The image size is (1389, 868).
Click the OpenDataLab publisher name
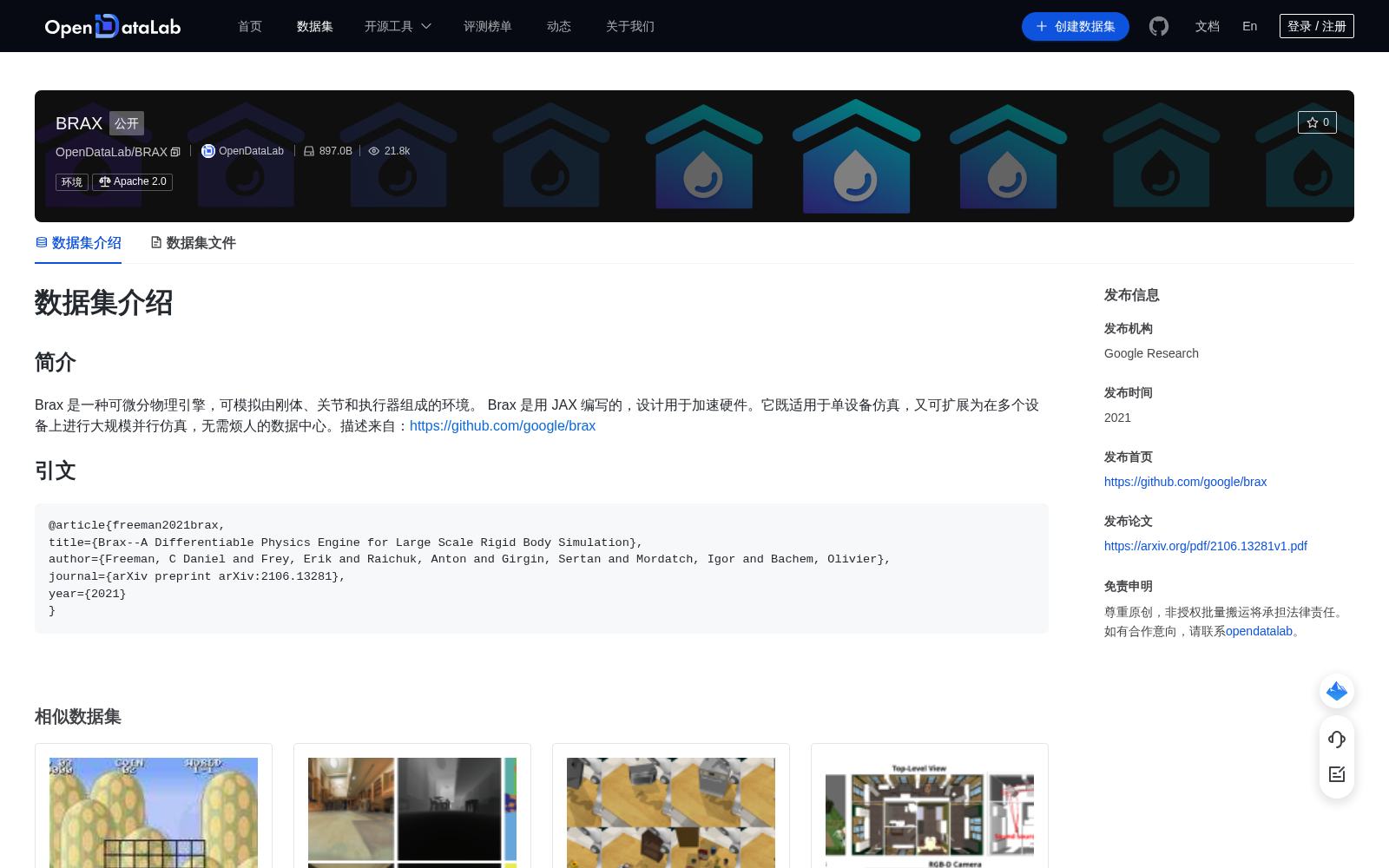251,151
